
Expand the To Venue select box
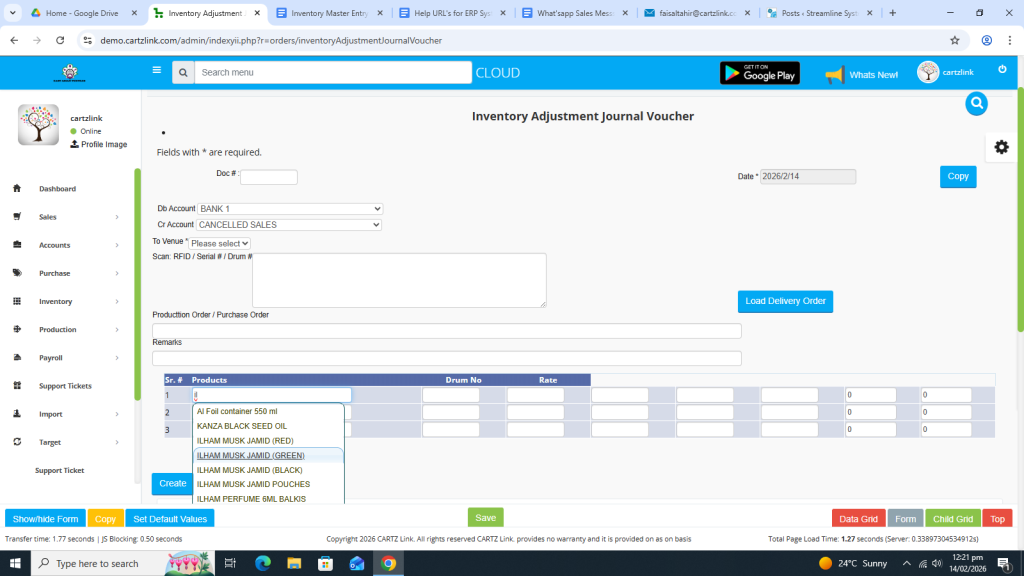point(220,243)
